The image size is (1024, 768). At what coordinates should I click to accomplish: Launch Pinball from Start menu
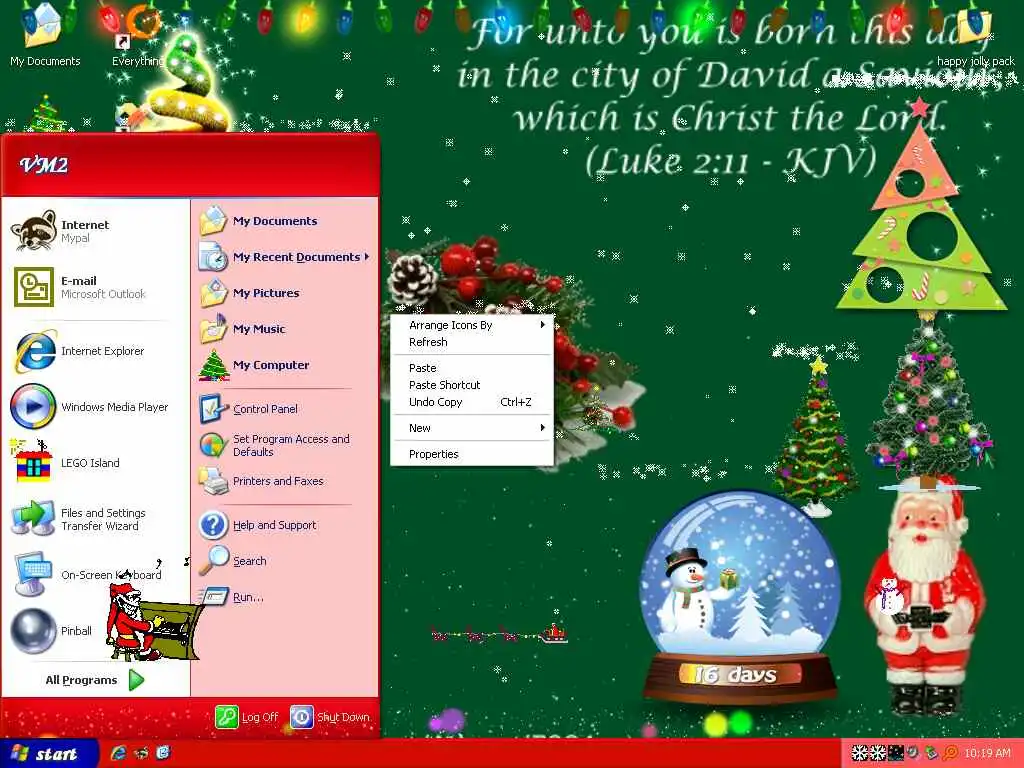click(x=95, y=631)
